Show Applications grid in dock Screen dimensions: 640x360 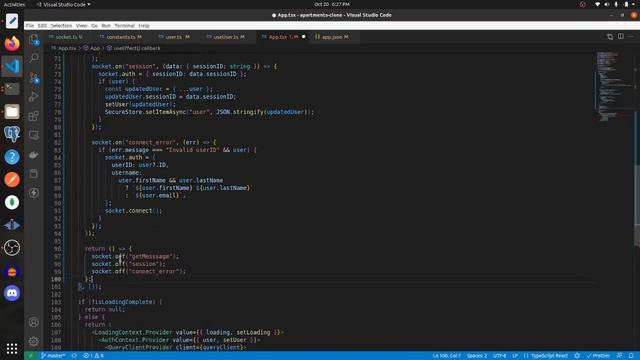pyautogui.click(x=12, y=348)
